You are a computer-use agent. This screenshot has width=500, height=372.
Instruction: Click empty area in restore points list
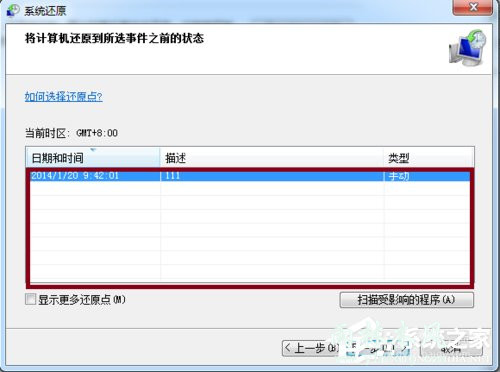250,233
